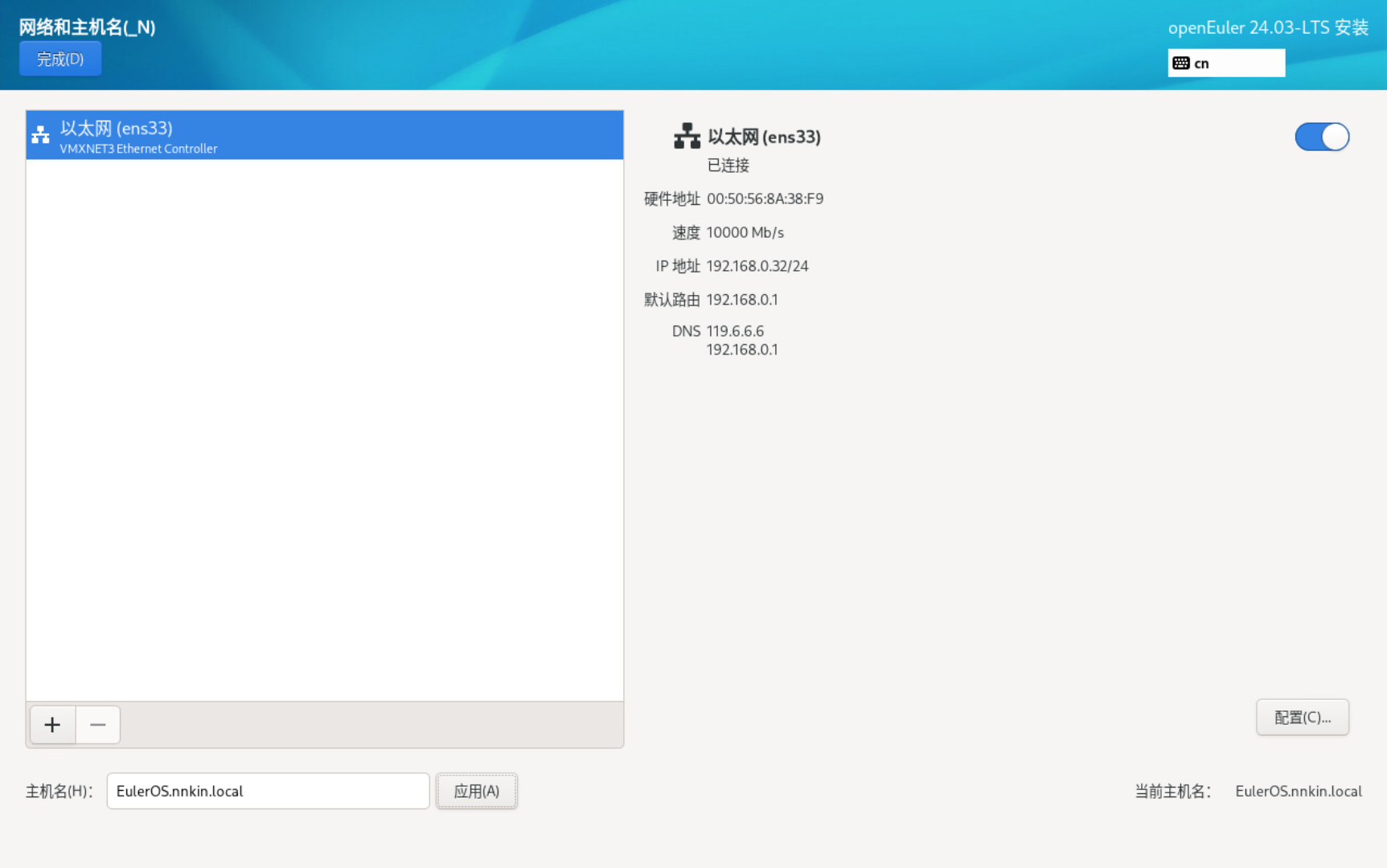Screen dimensions: 1387x868
Task: Select the 以太网 (ens33) list entry
Action: [324, 136]
